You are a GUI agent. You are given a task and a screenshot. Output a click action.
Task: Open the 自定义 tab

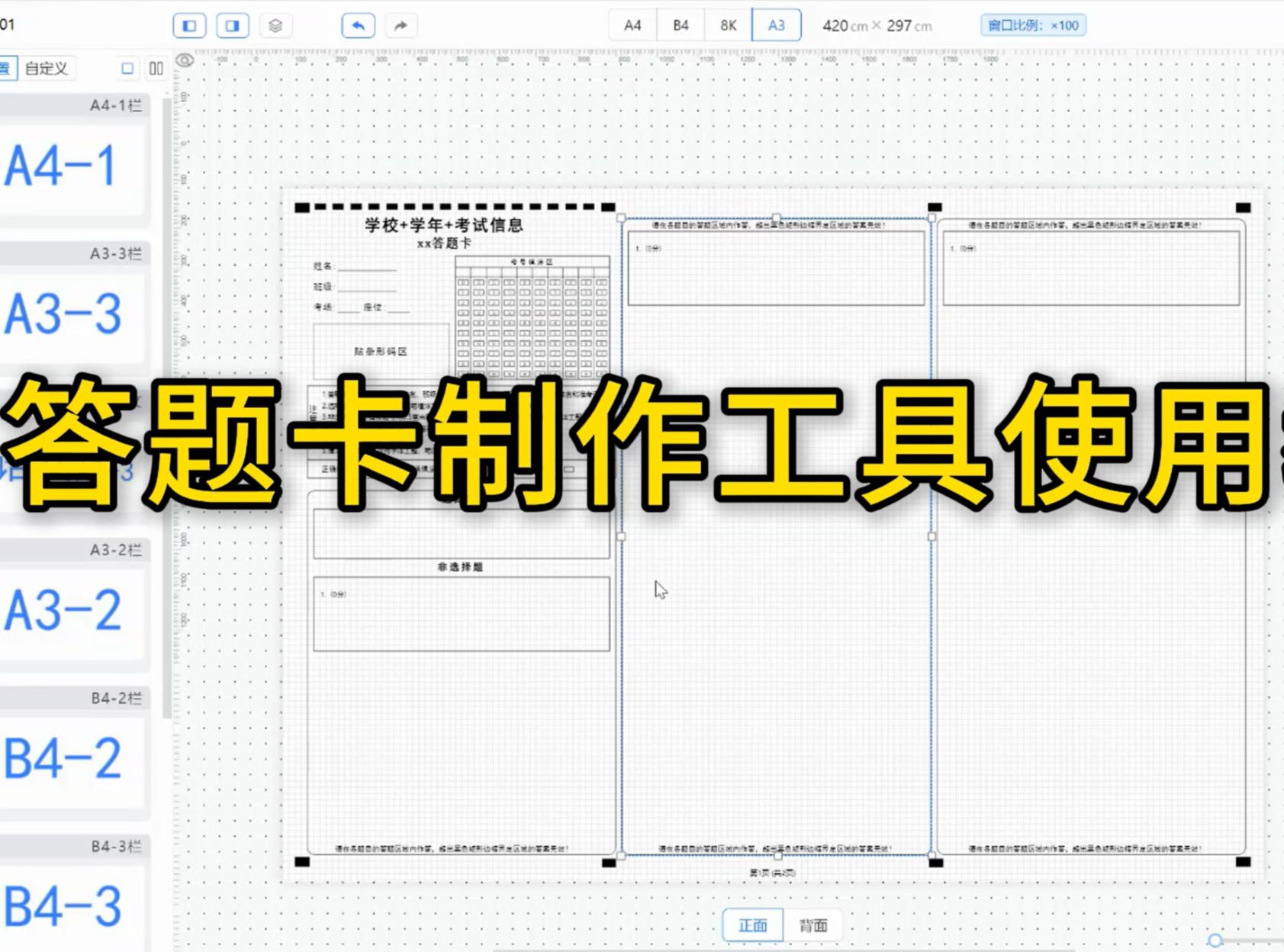[46, 68]
